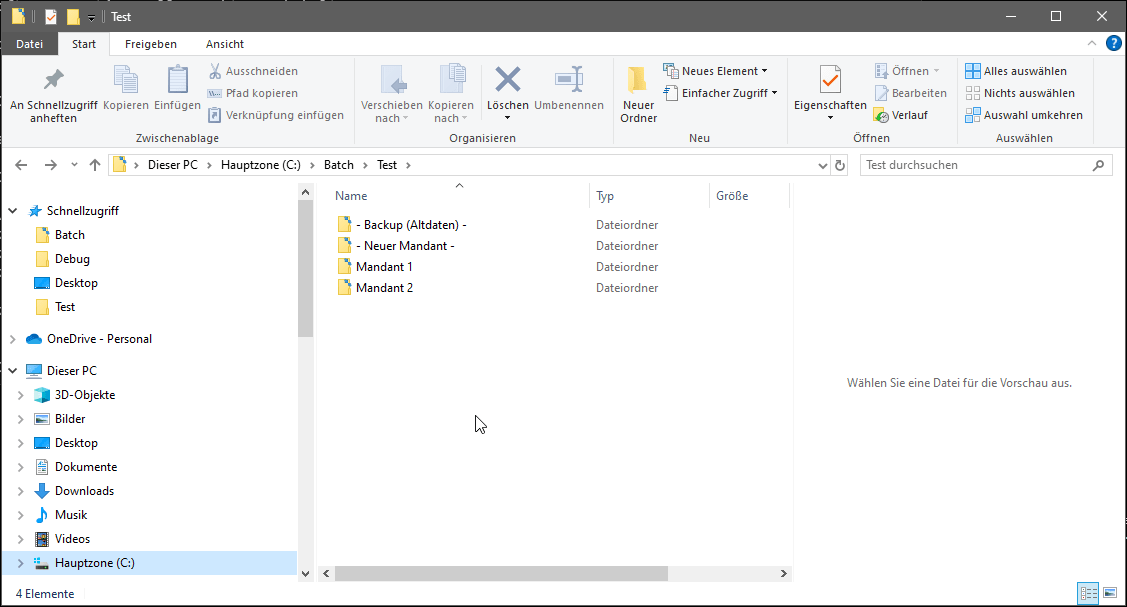Click the blue help question mark icon

click(1113, 44)
